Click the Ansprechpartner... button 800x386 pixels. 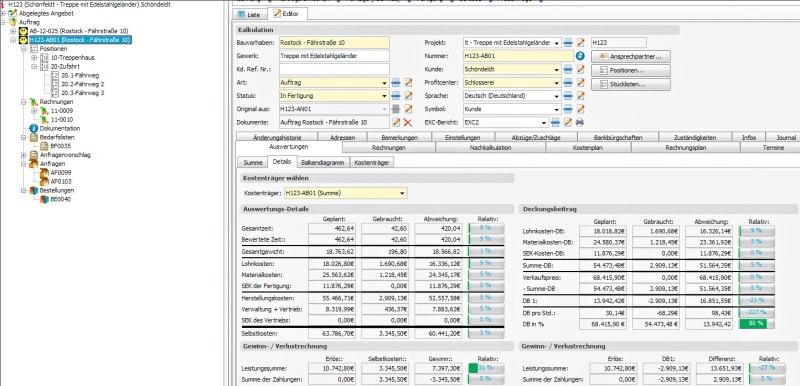pyautogui.click(x=631, y=57)
